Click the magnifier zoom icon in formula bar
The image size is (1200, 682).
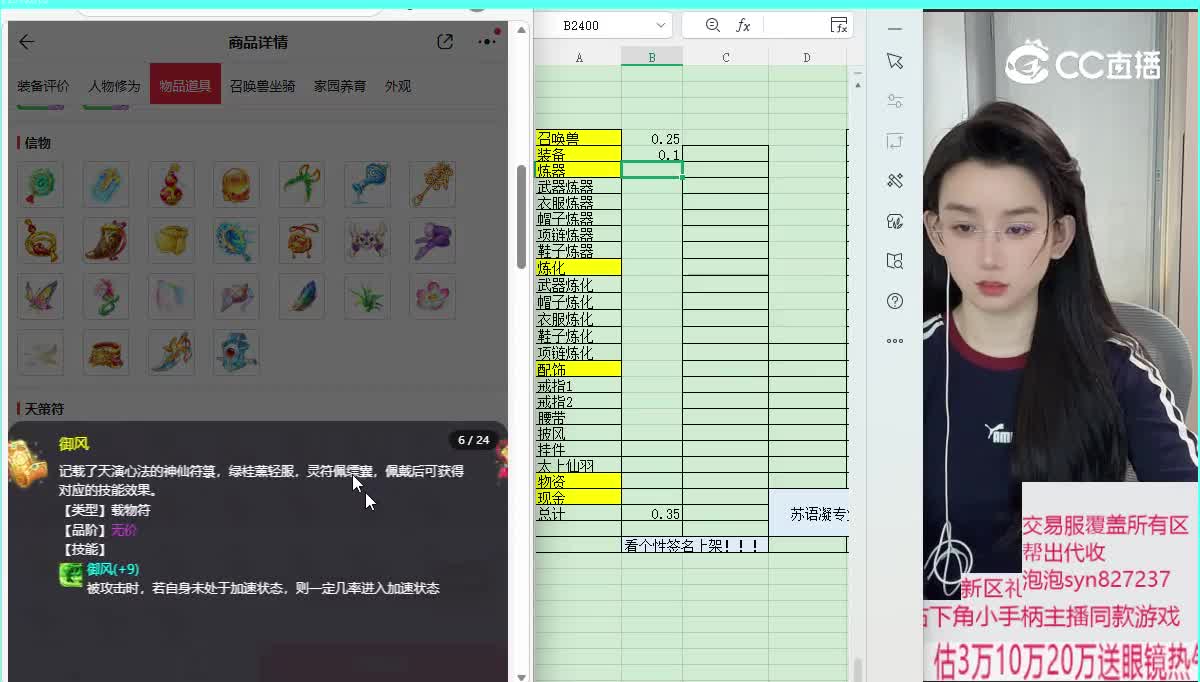713,26
